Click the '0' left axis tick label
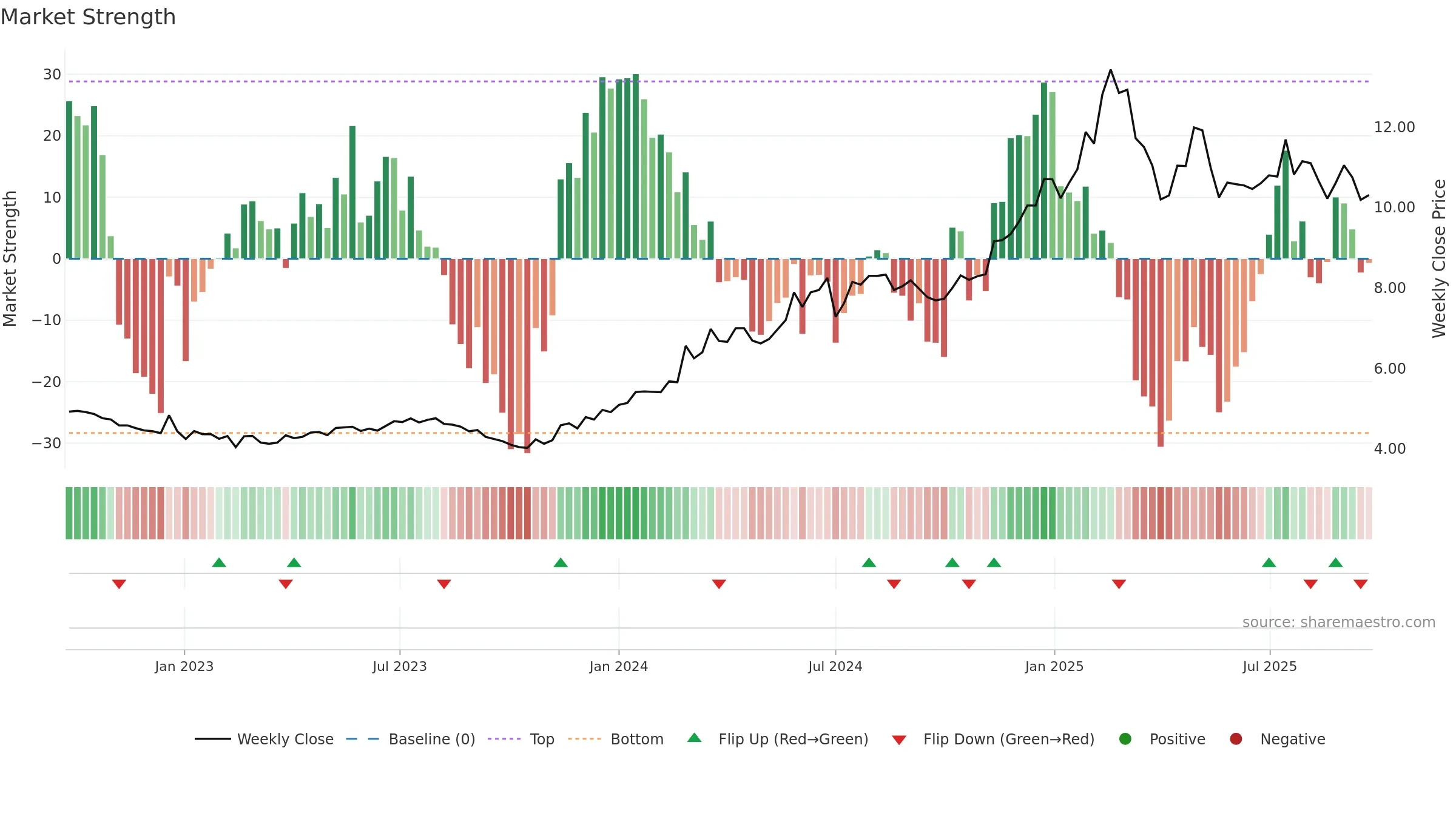Screen dimensions: 1456x819 coord(57,259)
